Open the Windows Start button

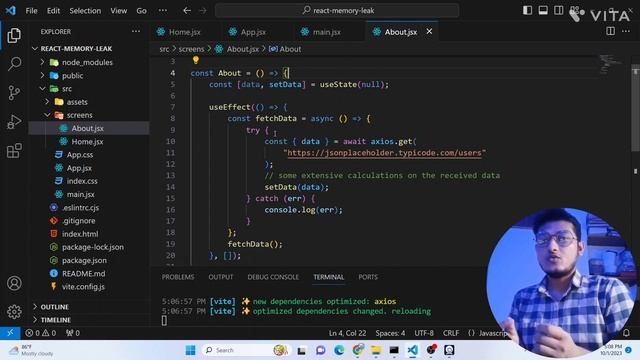pyautogui.click(x=190, y=350)
